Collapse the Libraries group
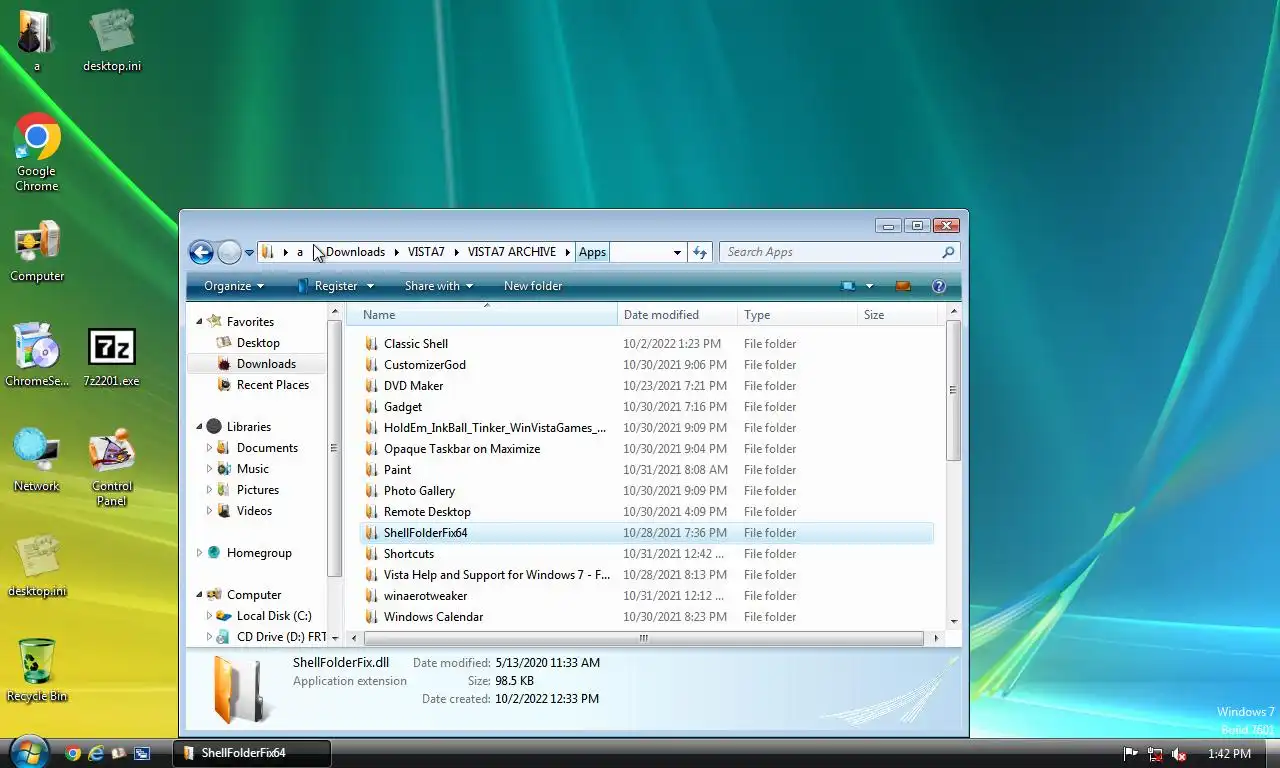Viewport: 1280px width, 768px height. click(x=199, y=426)
